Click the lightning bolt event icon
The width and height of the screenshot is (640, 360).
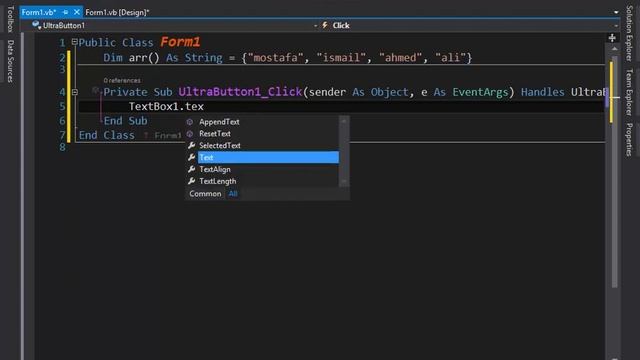(x=325, y=25)
